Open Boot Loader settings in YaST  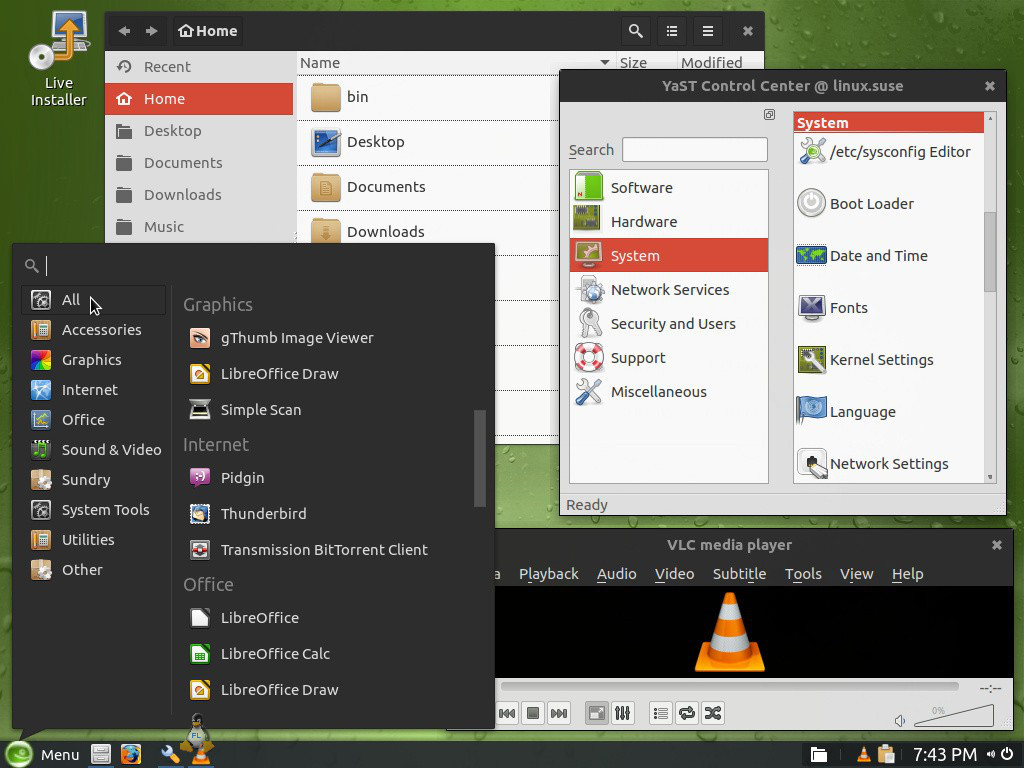click(x=871, y=204)
